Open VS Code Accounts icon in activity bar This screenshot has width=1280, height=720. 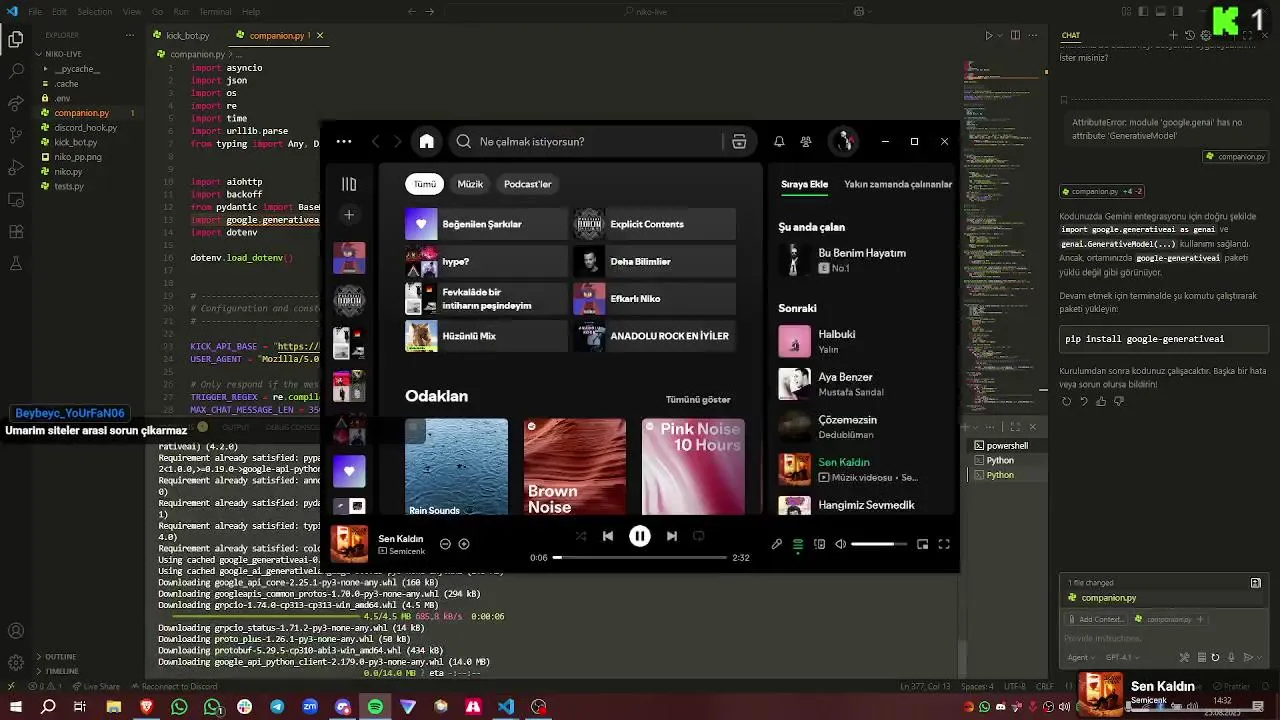15,631
